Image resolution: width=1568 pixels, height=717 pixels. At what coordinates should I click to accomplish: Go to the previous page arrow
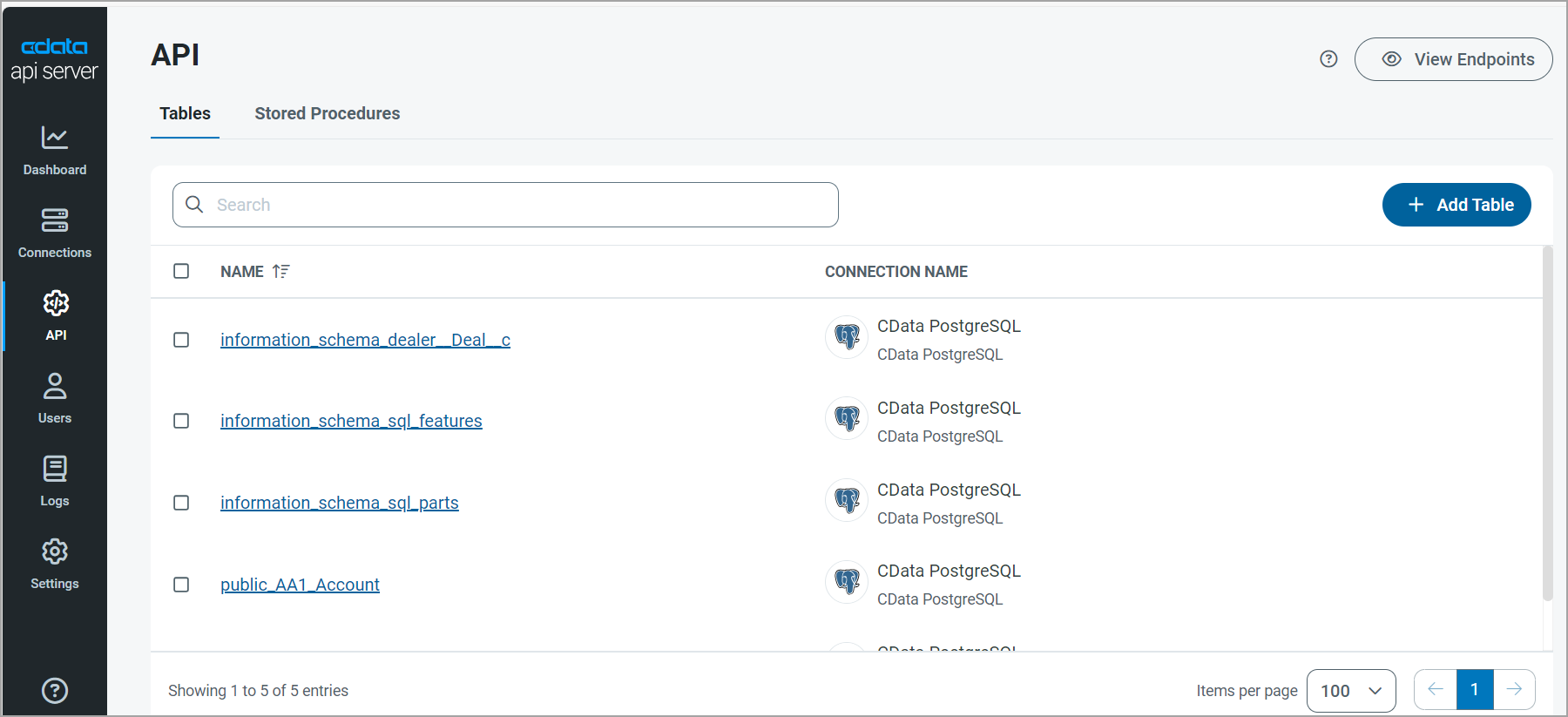(1435, 690)
